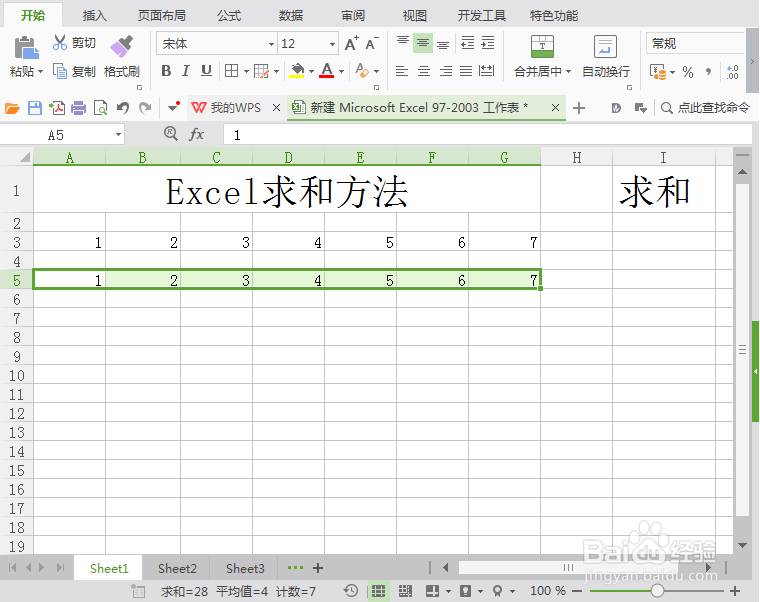Toggle left text alignment
This screenshot has height=602, width=760.
click(402, 71)
